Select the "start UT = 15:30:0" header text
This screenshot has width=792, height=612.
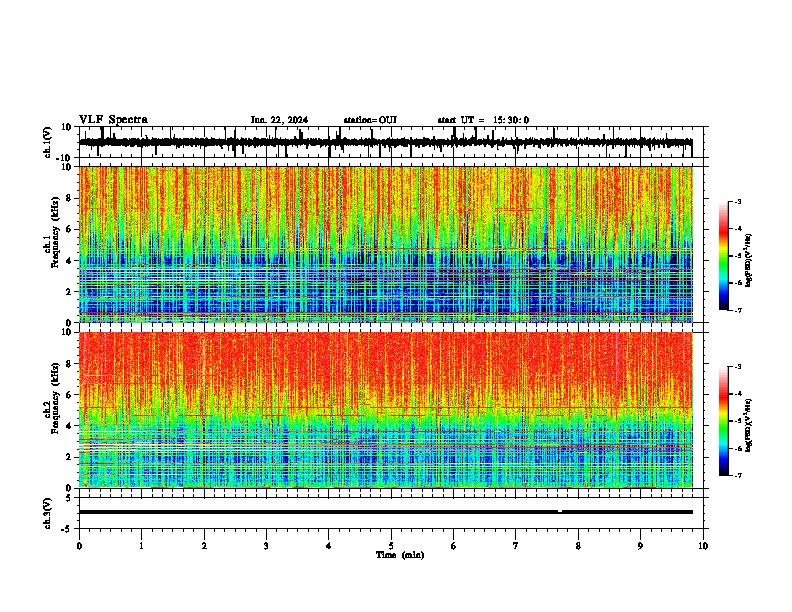coord(483,120)
